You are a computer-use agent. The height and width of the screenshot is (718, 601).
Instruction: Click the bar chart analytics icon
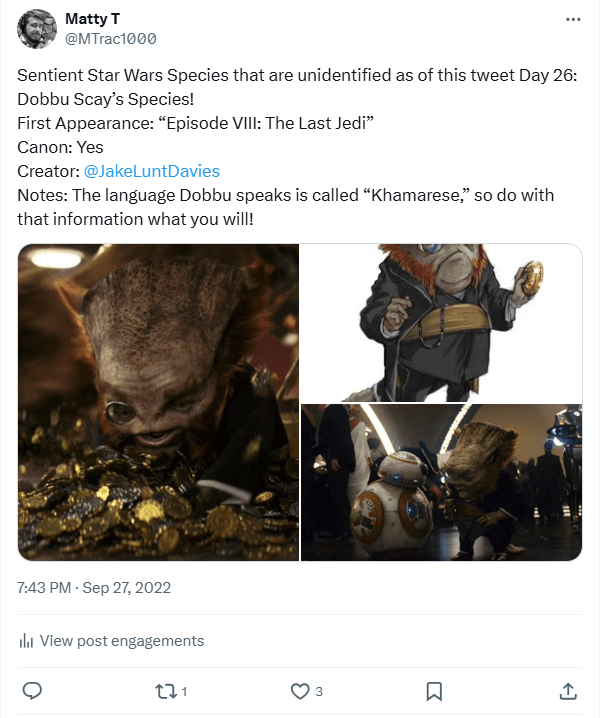click(27, 641)
